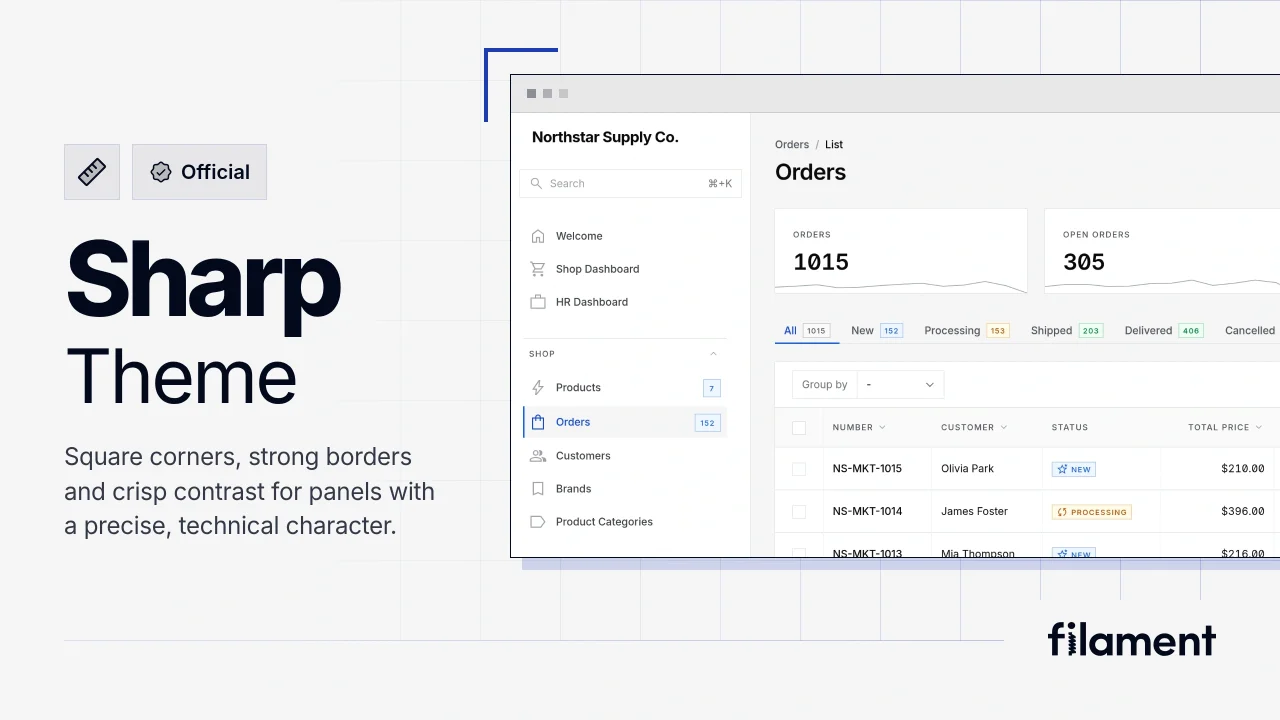The height and width of the screenshot is (720, 1280).
Task: Select the Cancelled tab
Action: 1250,331
